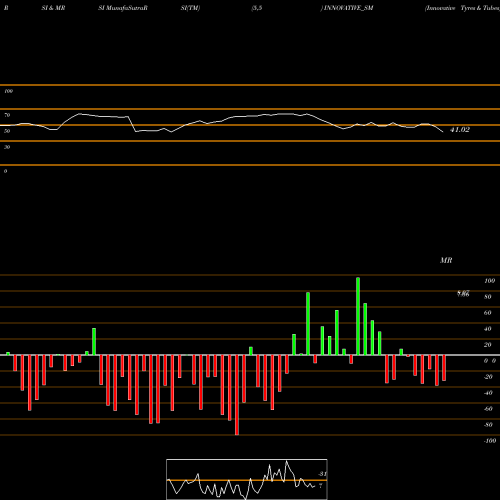
Task: Open the mini line chart thumbnail
Action: click(247, 479)
